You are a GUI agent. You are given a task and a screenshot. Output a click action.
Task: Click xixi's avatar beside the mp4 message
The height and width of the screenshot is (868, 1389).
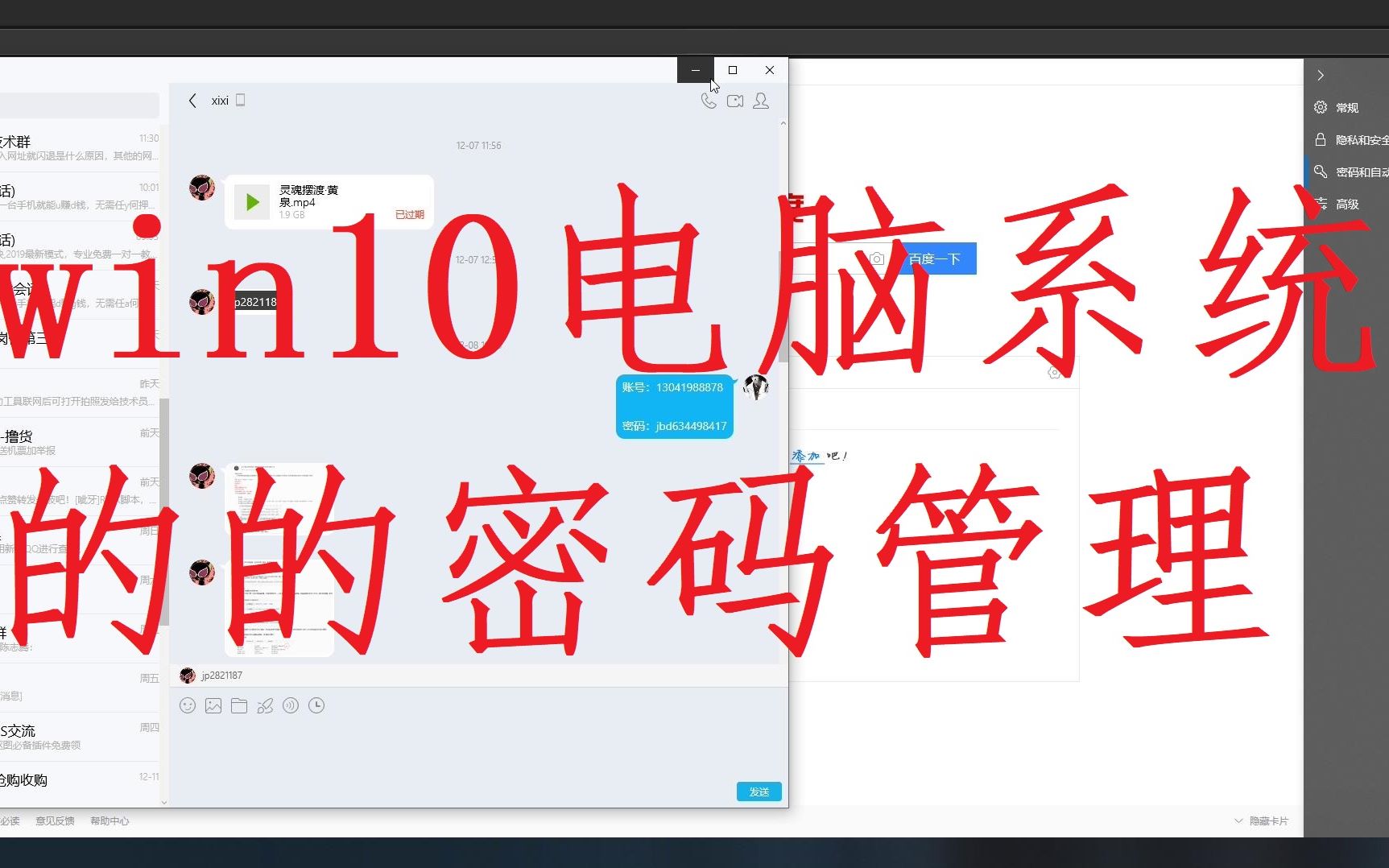[x=202, y=188]
